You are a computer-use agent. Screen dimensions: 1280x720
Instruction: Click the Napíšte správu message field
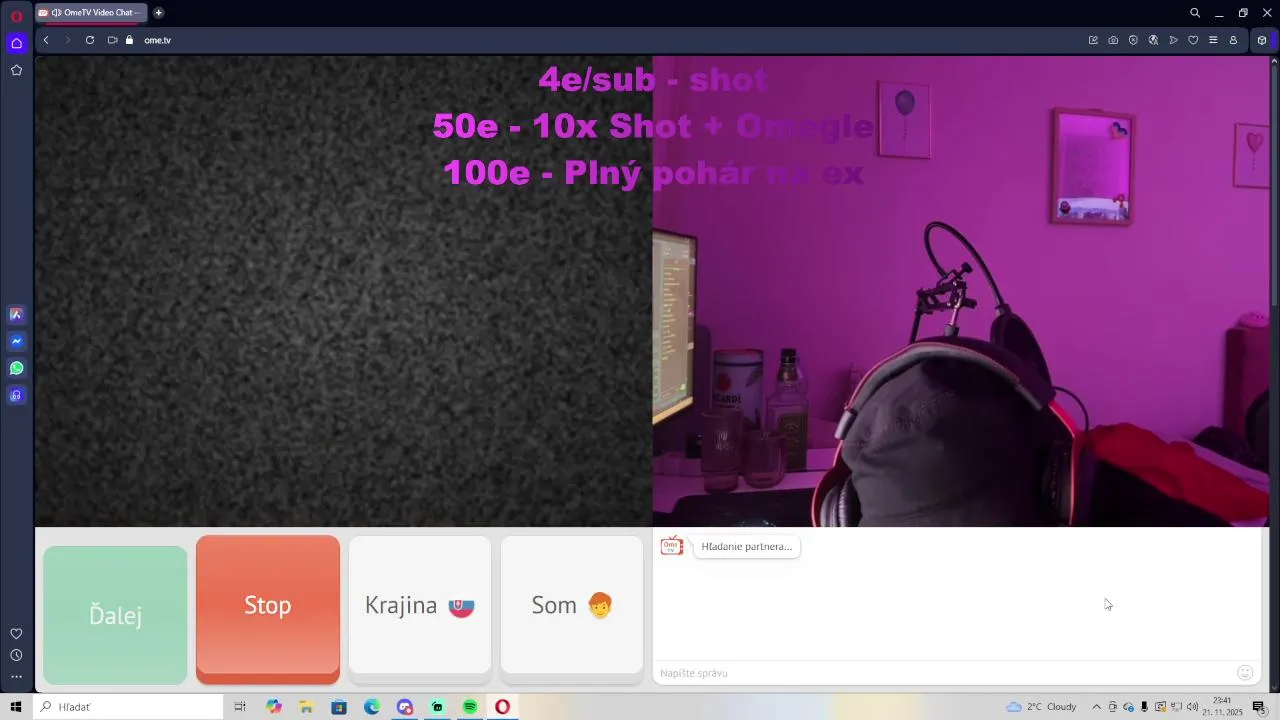pyautogui.click(x=943, y=673)
